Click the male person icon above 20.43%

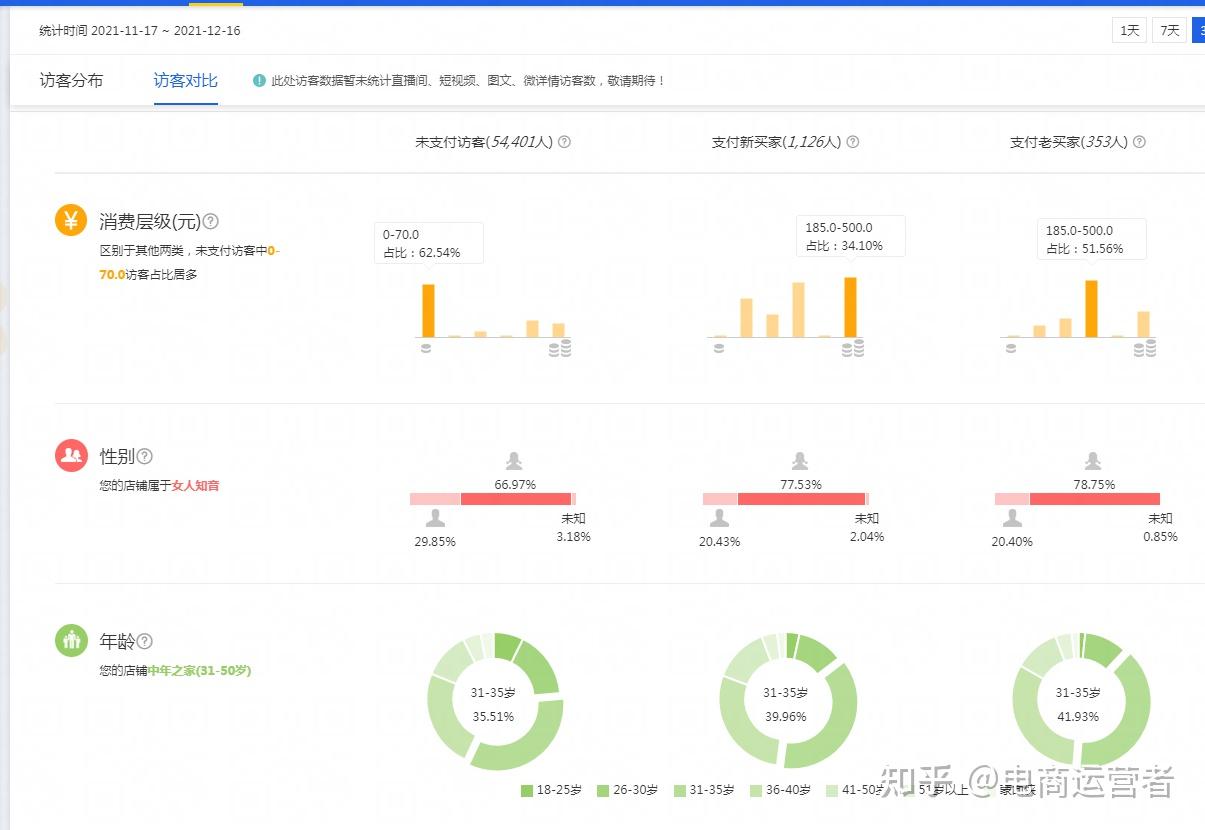pos(719,518)
